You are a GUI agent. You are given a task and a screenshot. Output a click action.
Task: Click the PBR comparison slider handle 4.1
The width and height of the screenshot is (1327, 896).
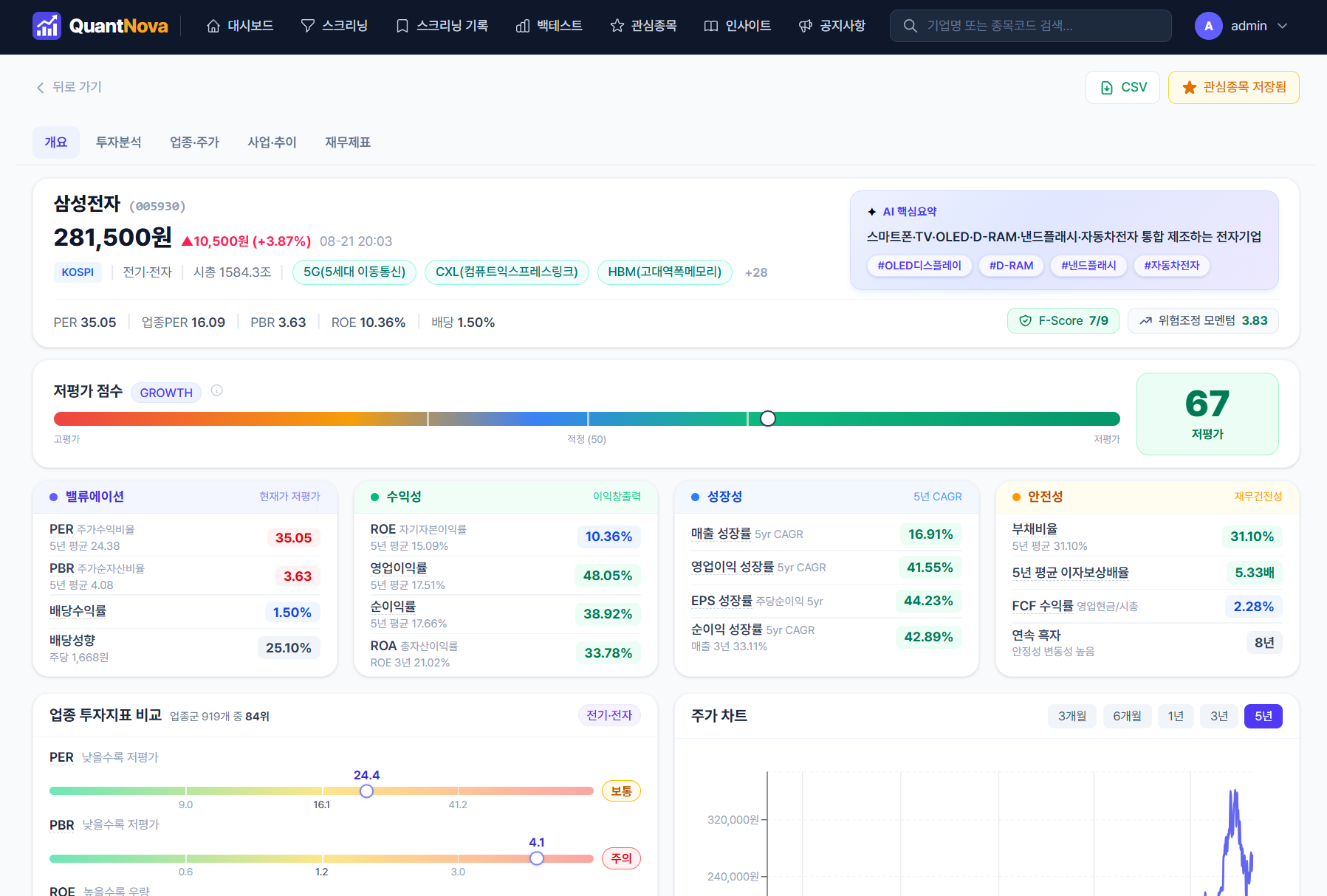pyautogui.click(x=537, y=858)
